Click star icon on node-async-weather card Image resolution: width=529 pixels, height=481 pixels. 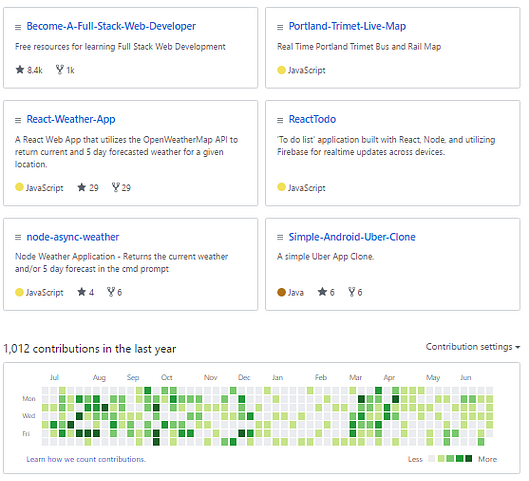point(82,292)
